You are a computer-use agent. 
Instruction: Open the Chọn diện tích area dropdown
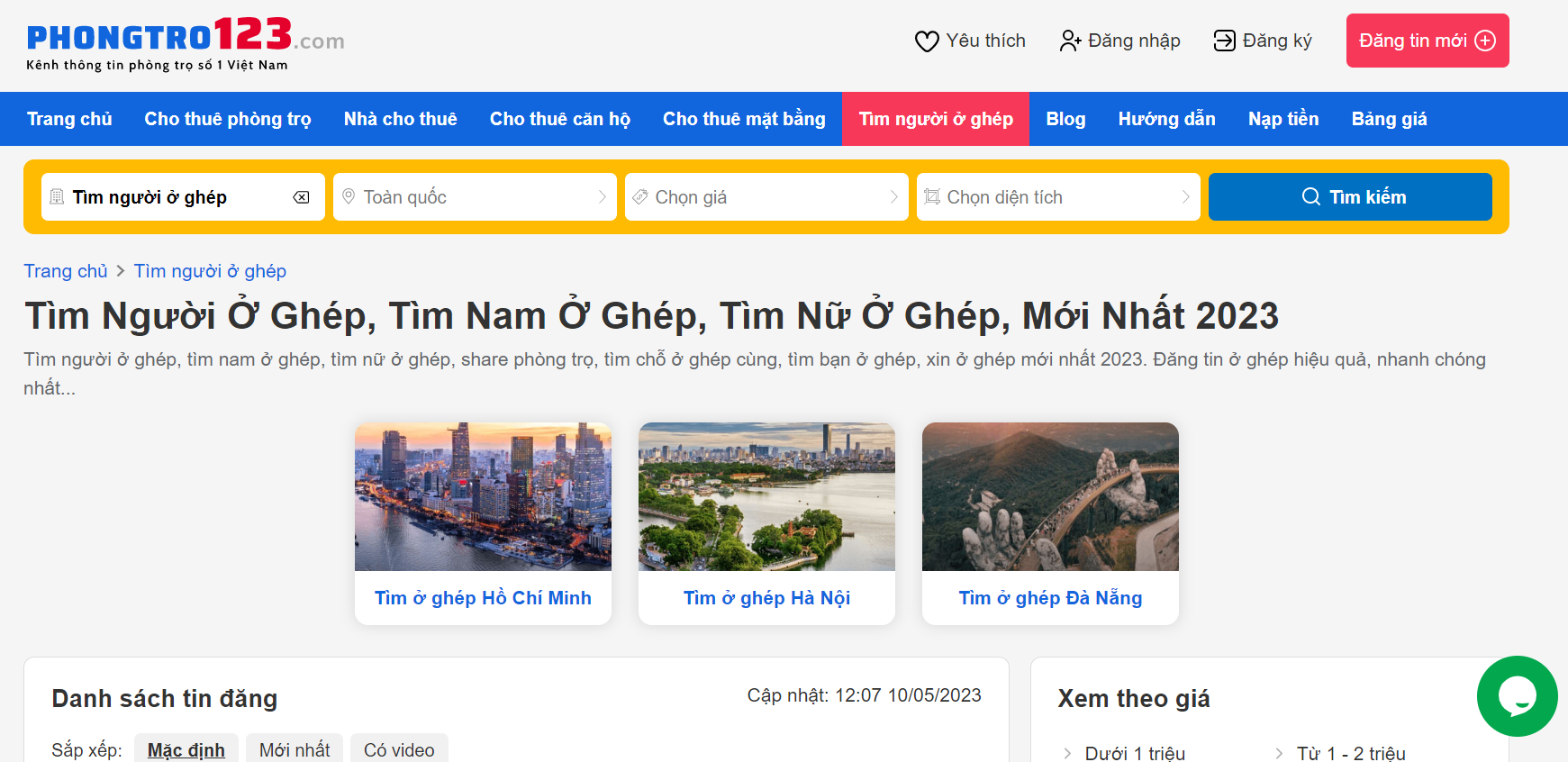click(x=1058, y=197)
